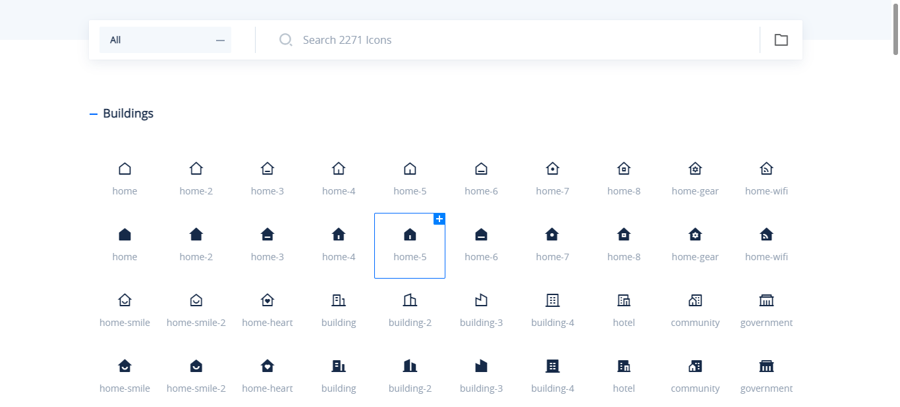This screenshot has height=407, width=900.
Task: Select the filled home-gear icon
Action: coord(695,234)
